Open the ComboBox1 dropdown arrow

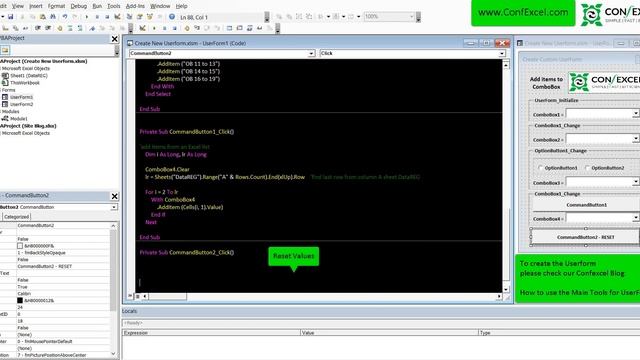pos(636,113)
